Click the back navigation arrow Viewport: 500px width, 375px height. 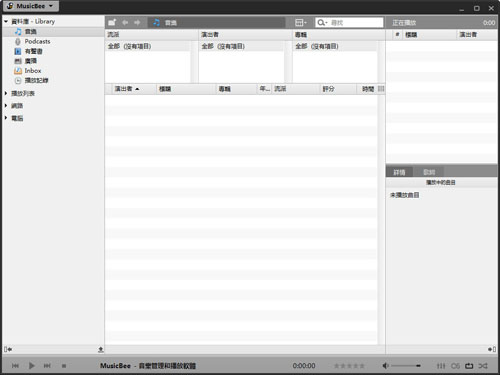(125, 22)
